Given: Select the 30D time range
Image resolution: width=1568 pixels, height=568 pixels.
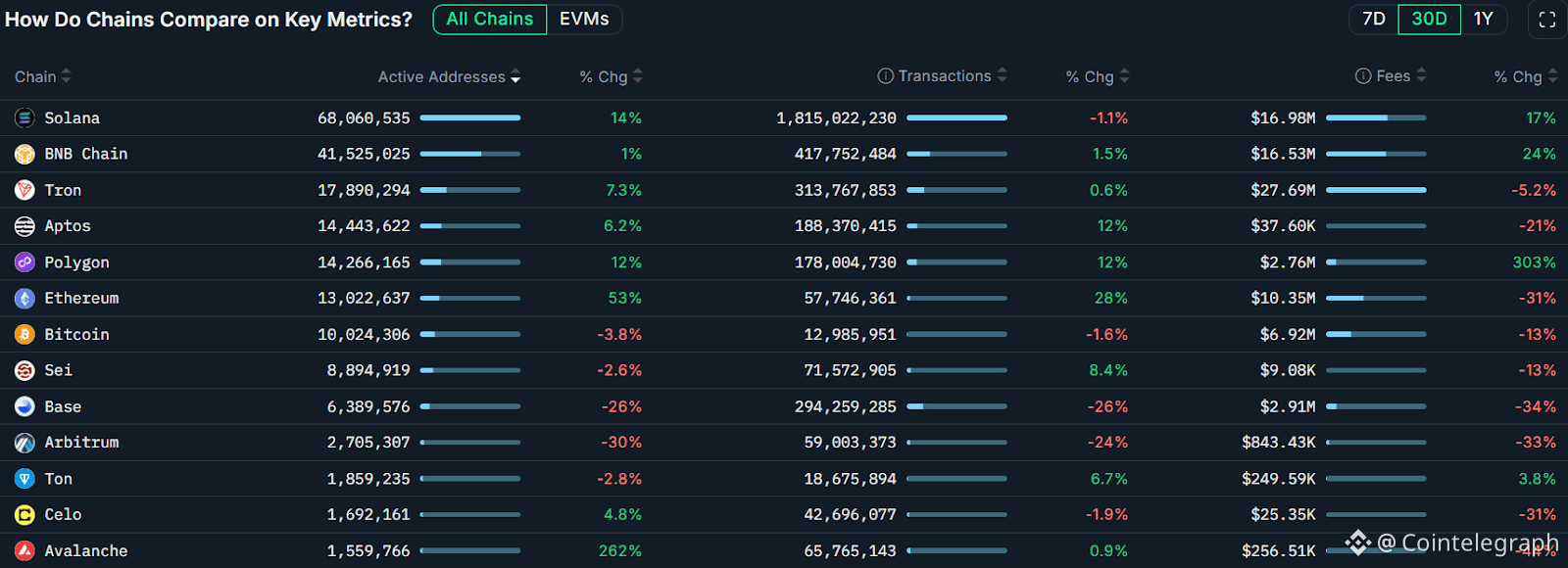Looking at the screenshot, I should tap(1429, 20).
